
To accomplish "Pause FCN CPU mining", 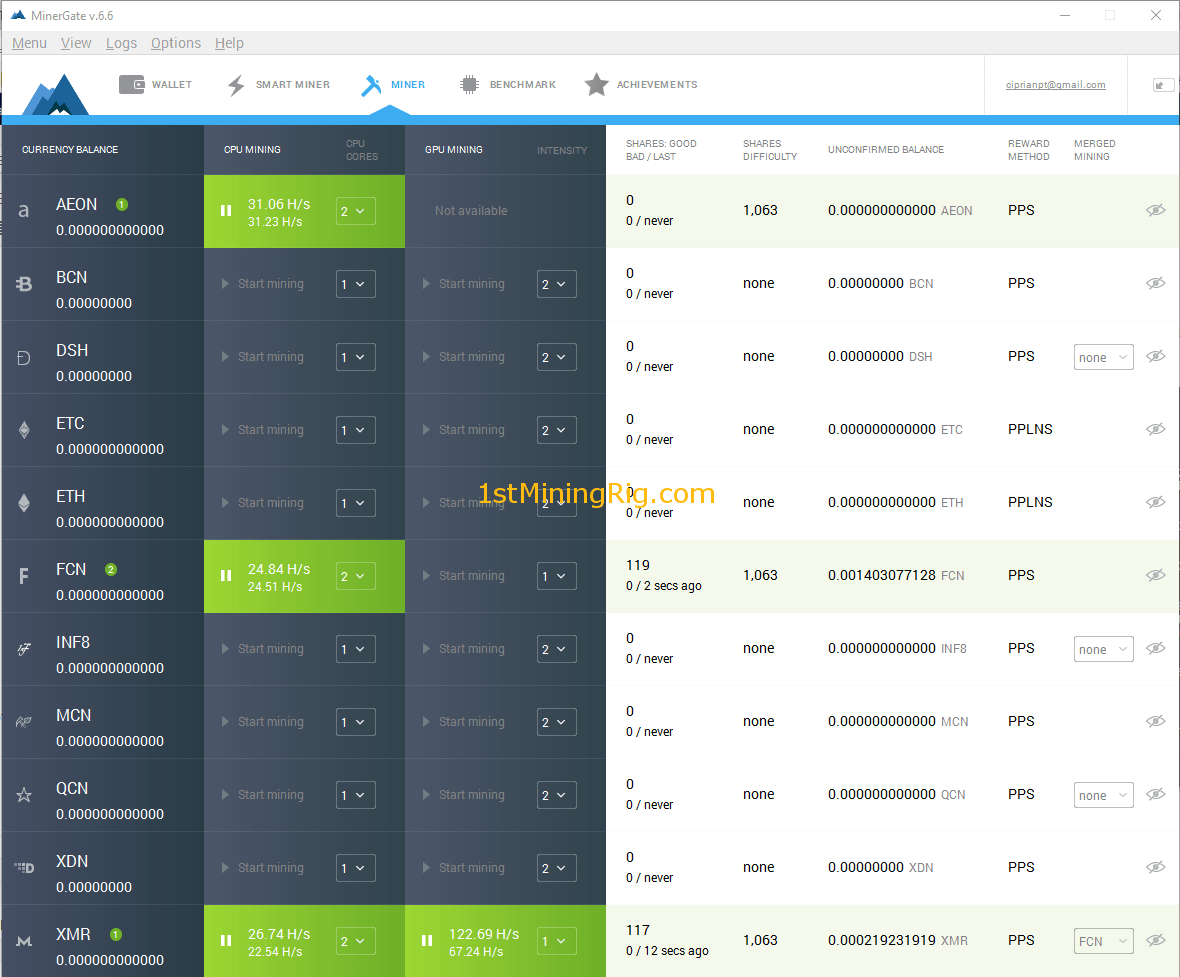I will point(226,576).
